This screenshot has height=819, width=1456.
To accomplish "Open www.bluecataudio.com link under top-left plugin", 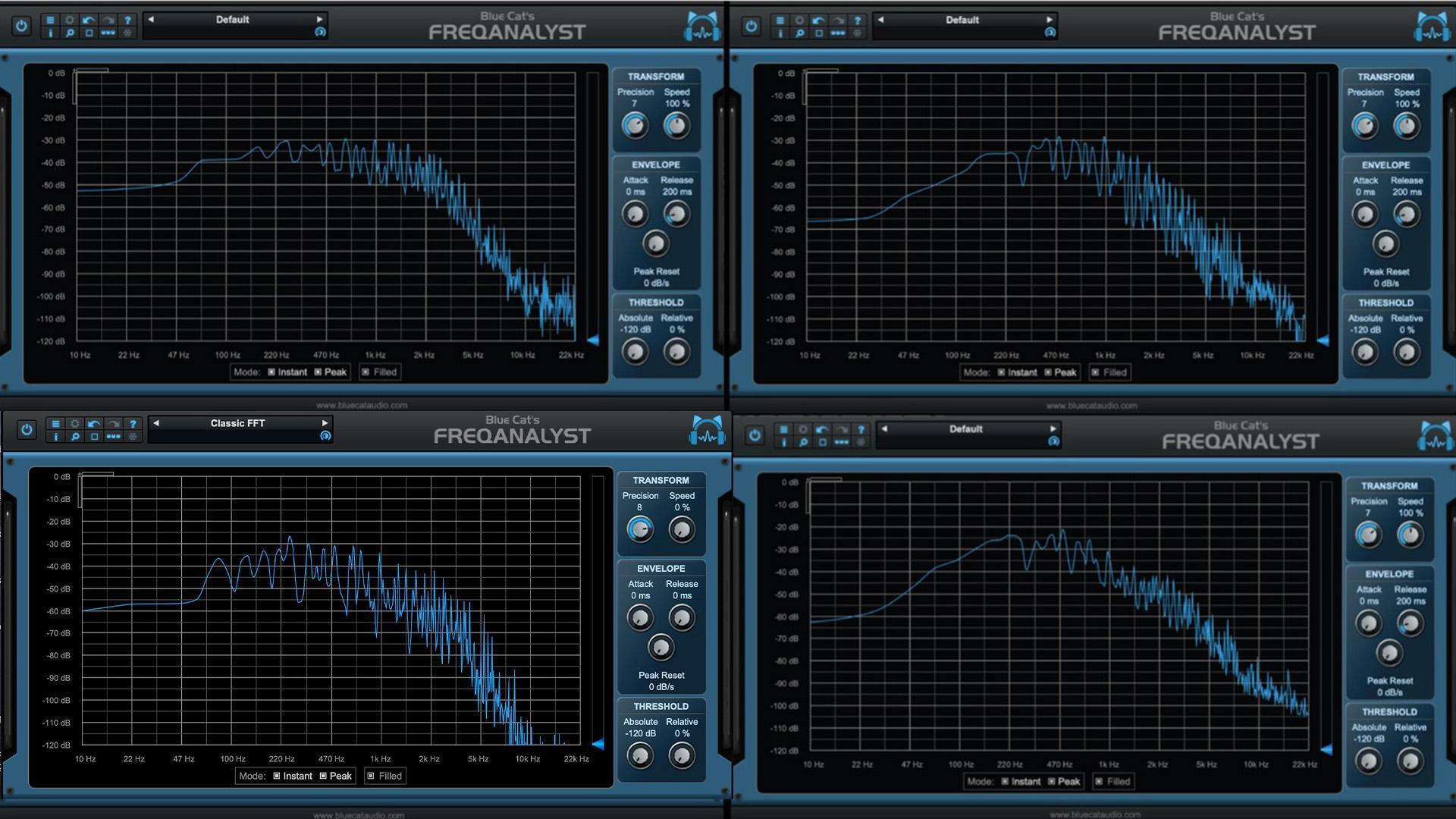I will (x=362, y=405).
